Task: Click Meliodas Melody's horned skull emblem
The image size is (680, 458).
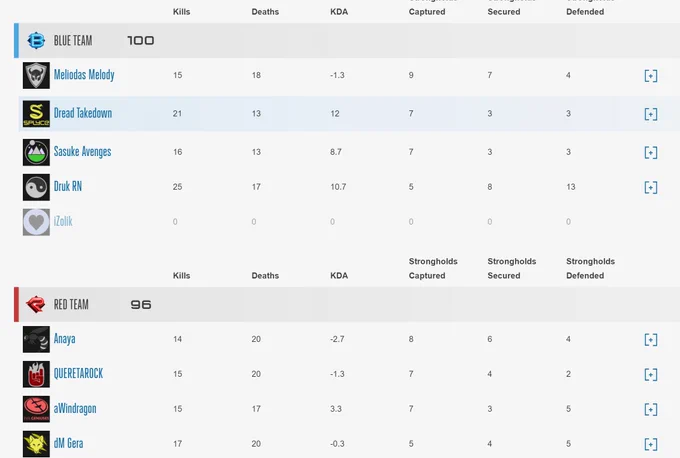Action: tap(36, 75)
